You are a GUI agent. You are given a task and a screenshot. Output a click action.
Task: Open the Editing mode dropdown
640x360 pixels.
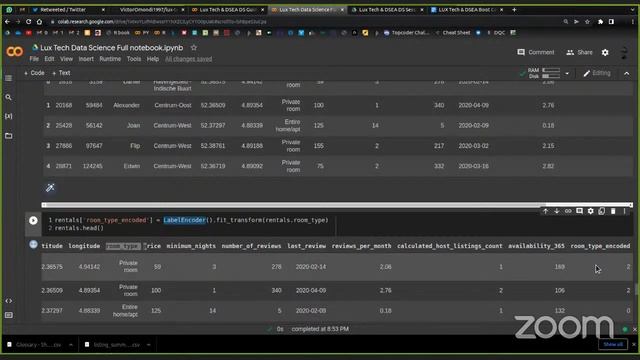click(x=597, y=73)
